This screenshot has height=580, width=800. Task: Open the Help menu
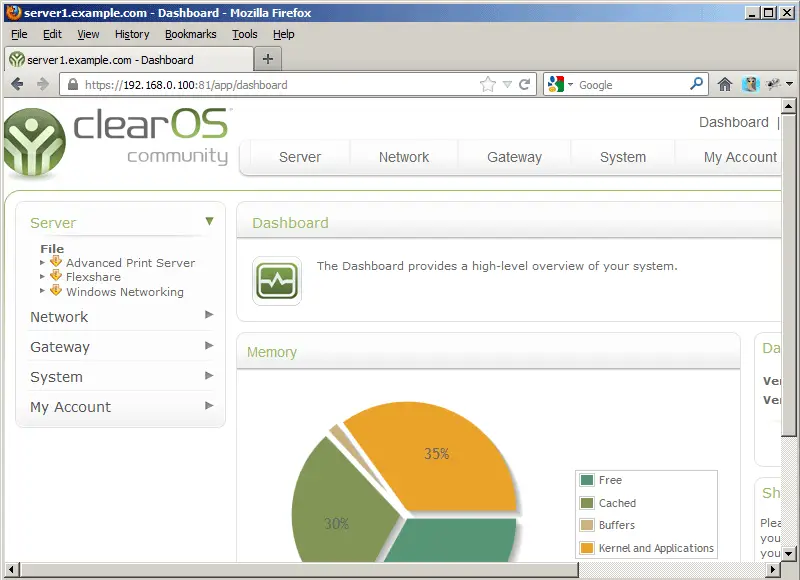pos(284,34)
